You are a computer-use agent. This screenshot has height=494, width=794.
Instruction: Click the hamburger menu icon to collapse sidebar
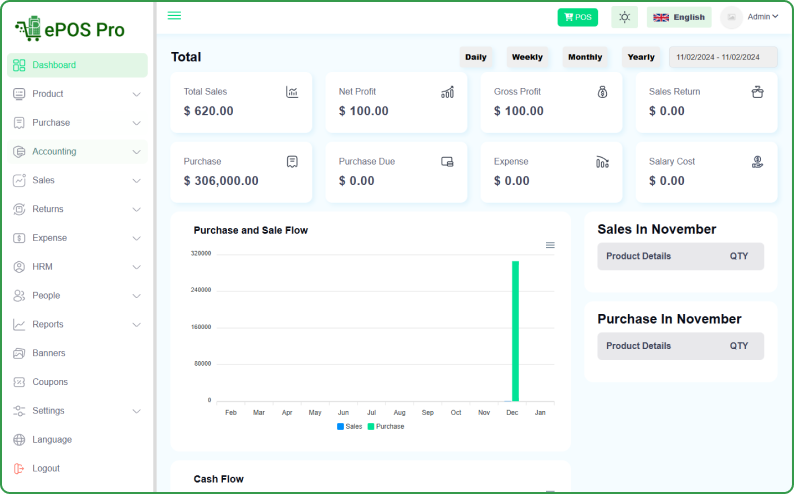pos(174,16)
